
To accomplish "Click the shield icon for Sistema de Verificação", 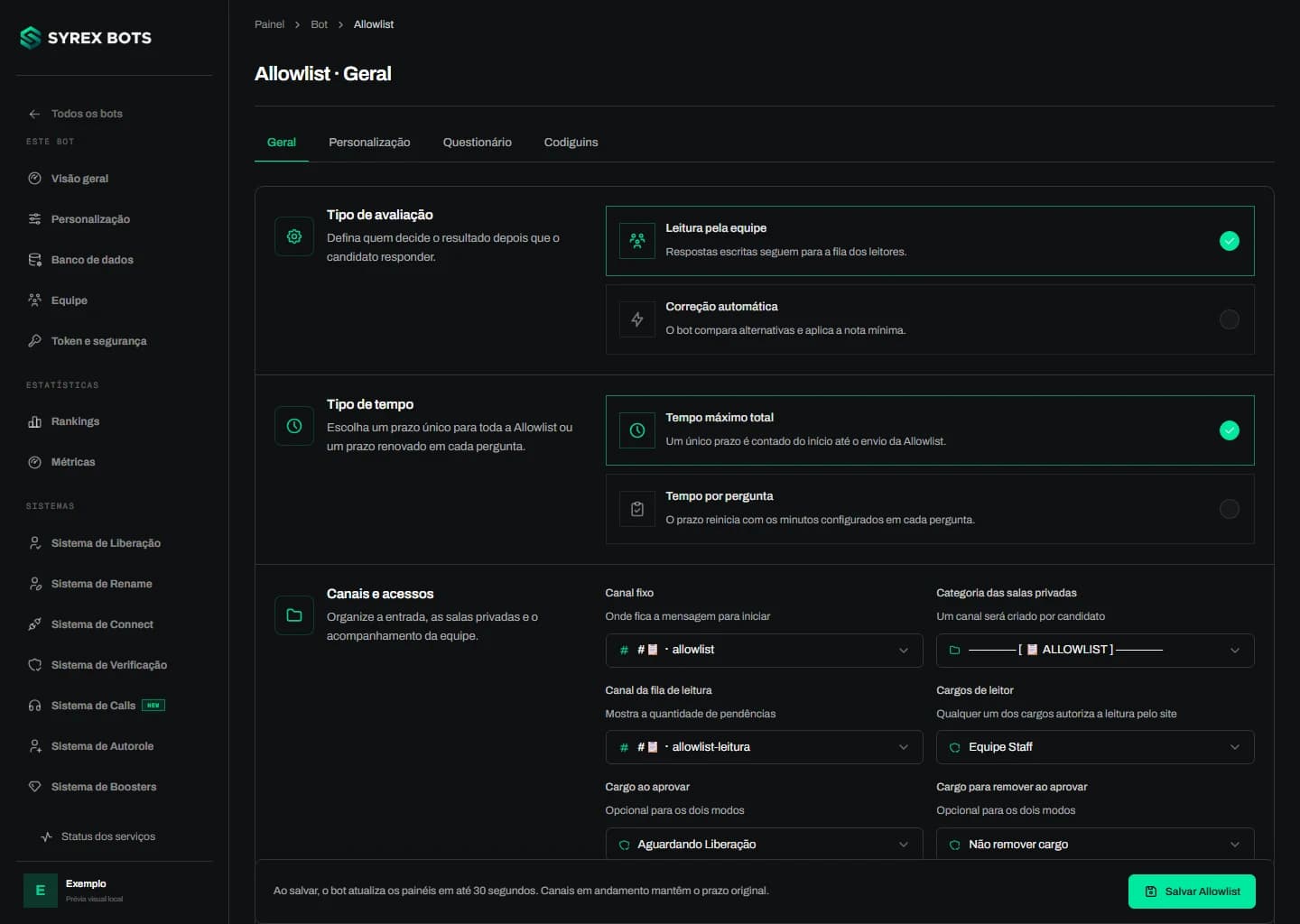I will click(34, 665).
